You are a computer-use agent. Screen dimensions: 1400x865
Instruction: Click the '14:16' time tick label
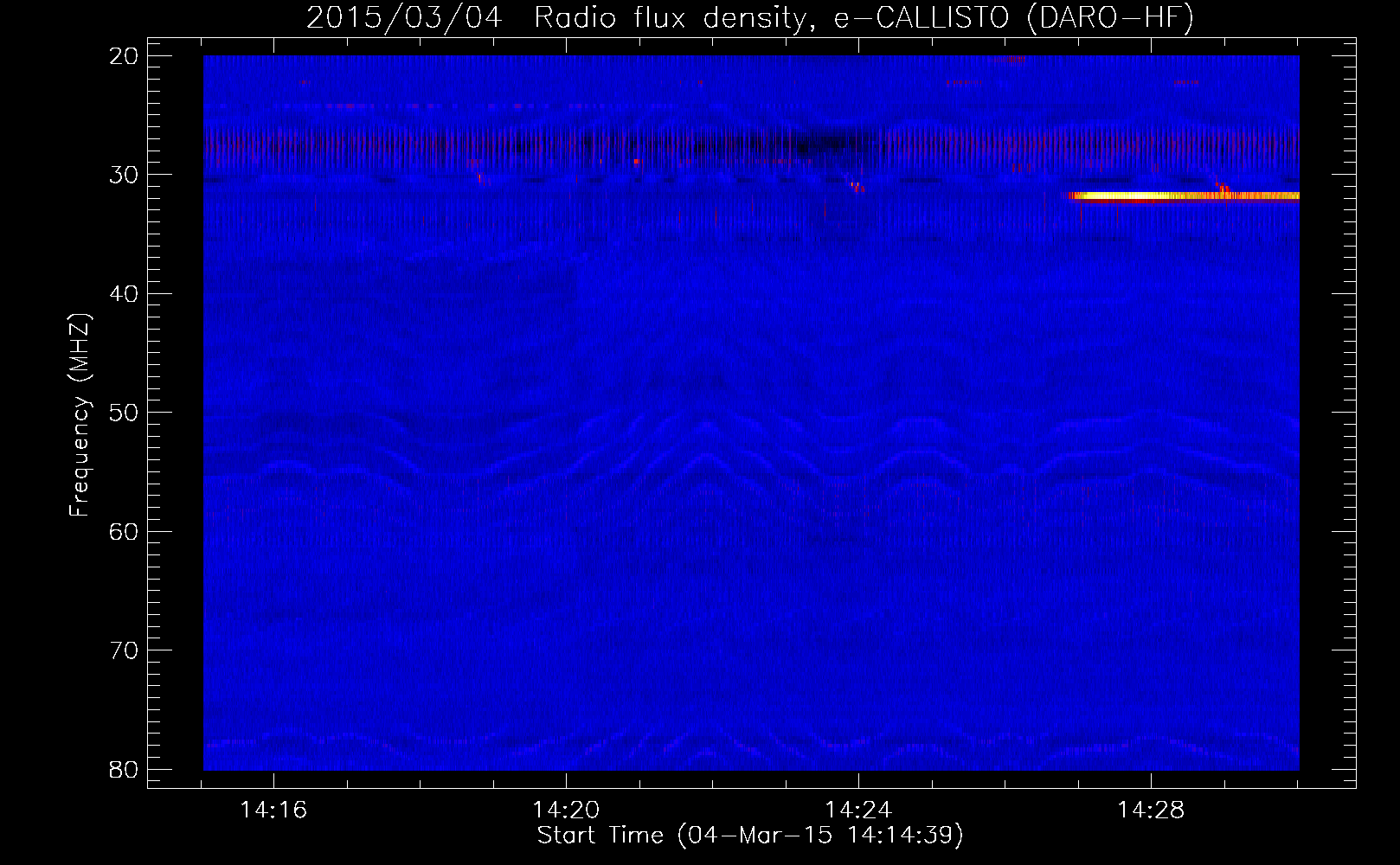[273, 811]
